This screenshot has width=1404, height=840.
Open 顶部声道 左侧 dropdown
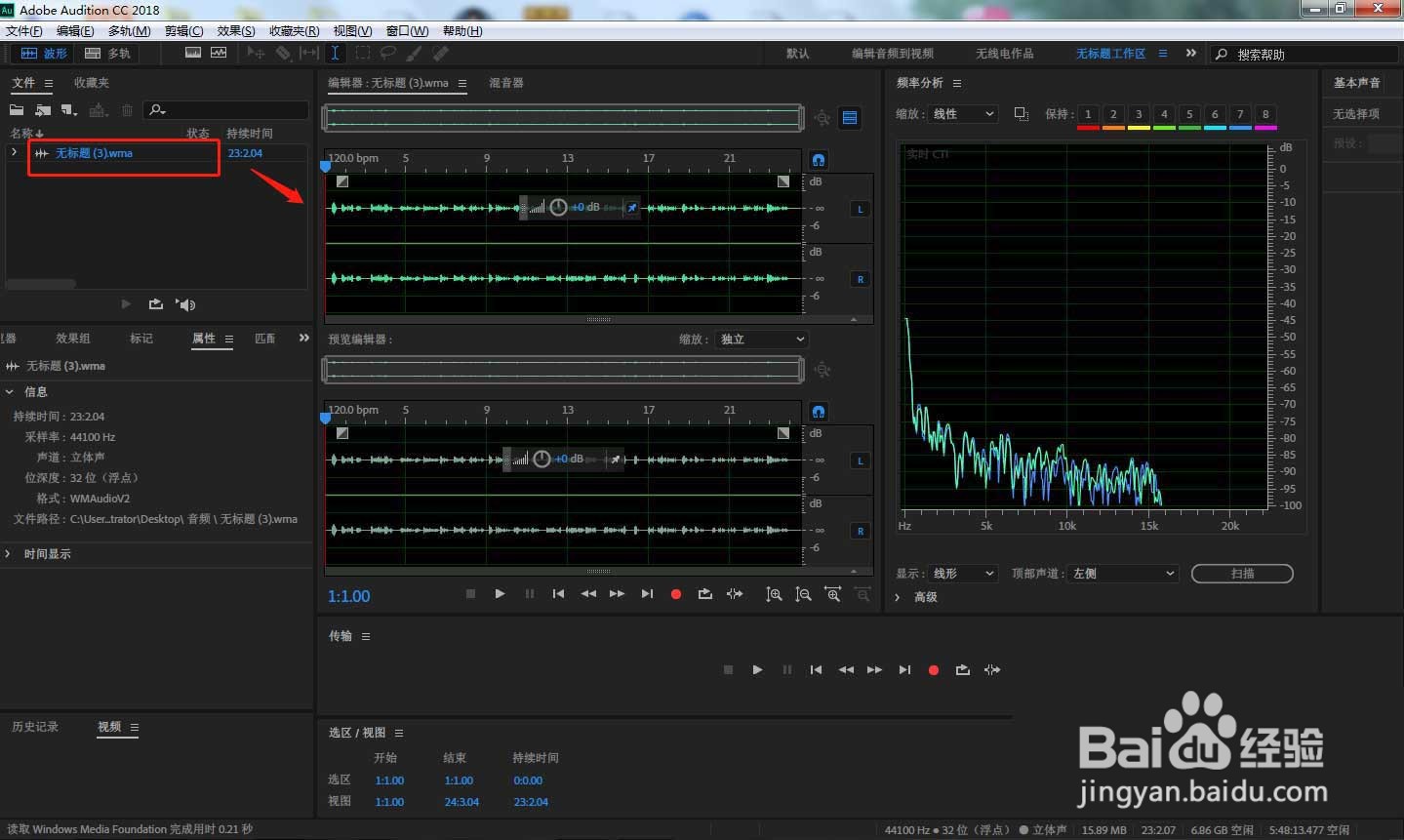(1123, 574)
